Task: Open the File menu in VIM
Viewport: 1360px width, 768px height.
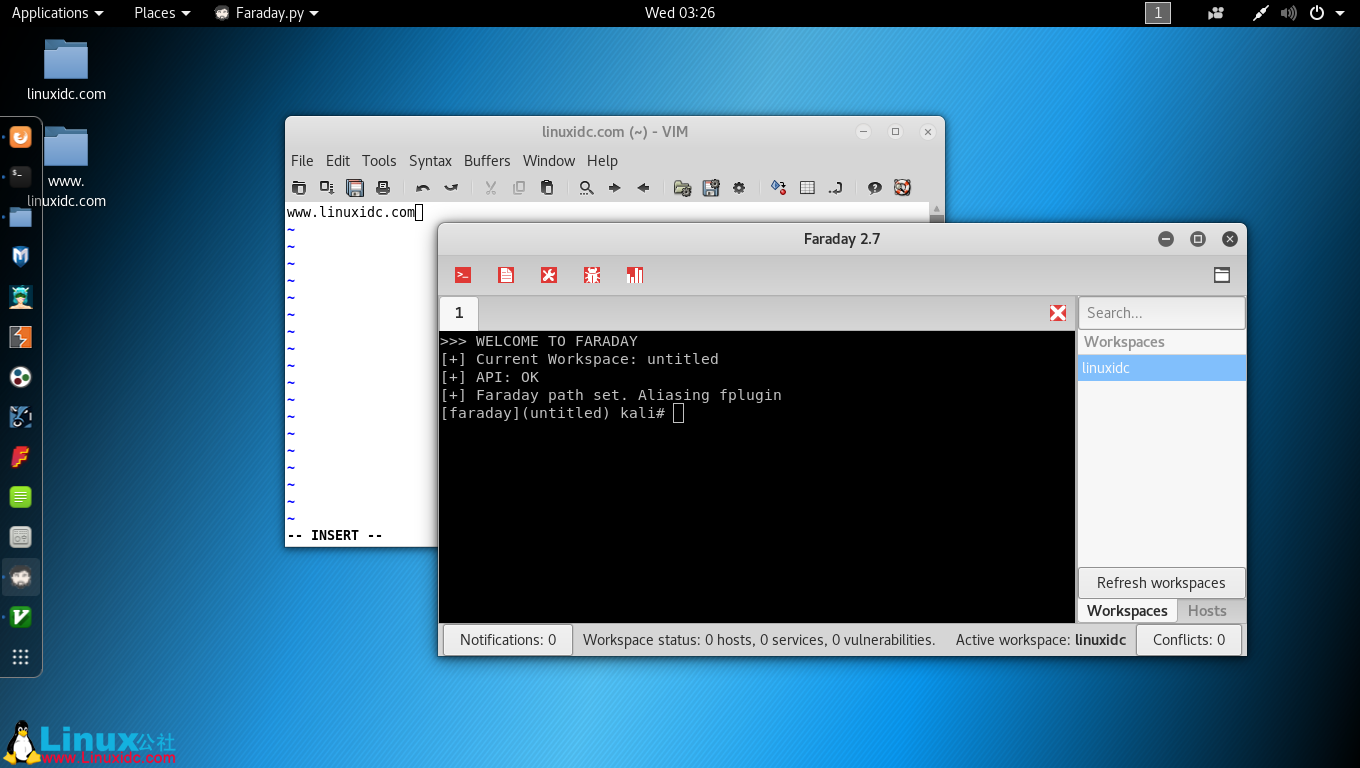Action: (x=302, y=161)
